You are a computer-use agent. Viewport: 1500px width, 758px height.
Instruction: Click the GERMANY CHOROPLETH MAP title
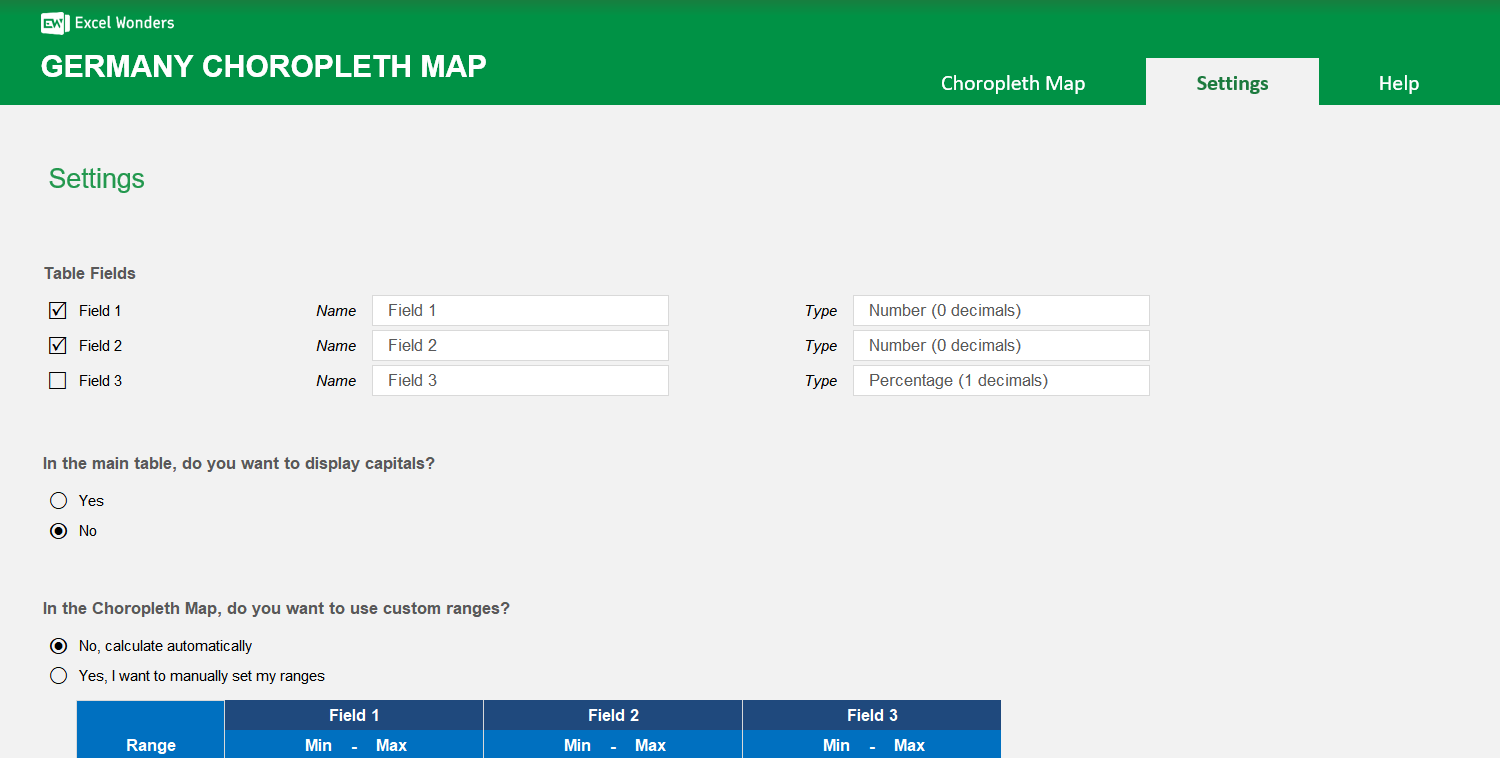[x=263, y=66]
